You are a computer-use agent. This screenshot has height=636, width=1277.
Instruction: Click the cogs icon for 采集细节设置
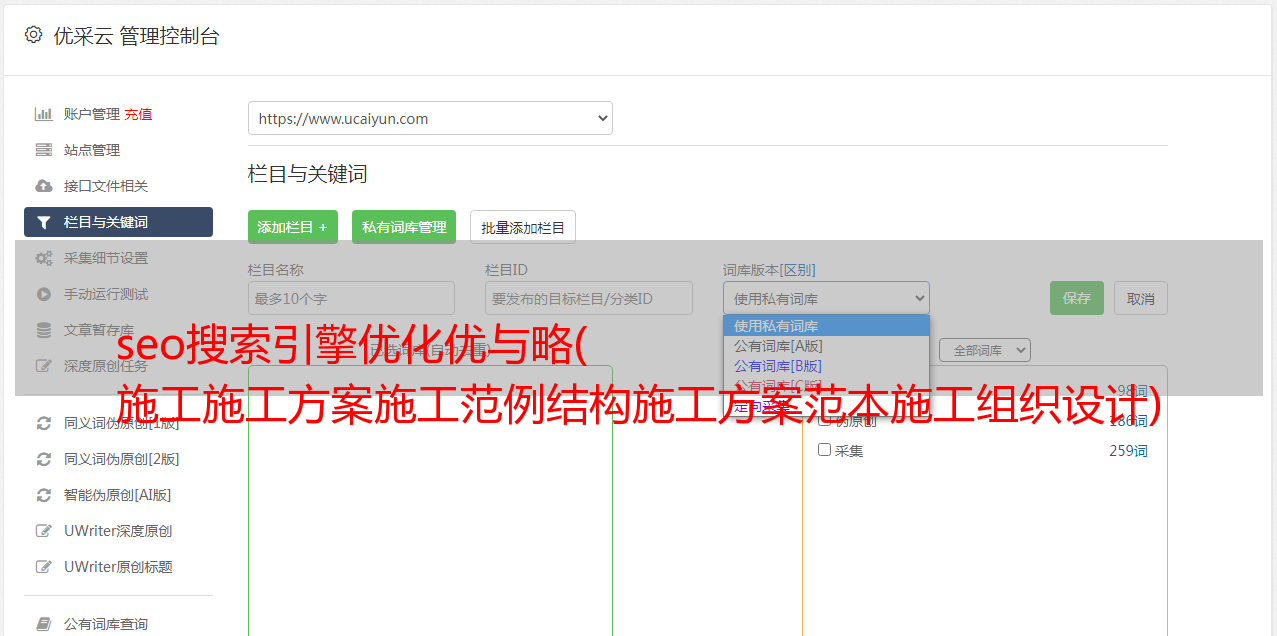pos(44,258)
